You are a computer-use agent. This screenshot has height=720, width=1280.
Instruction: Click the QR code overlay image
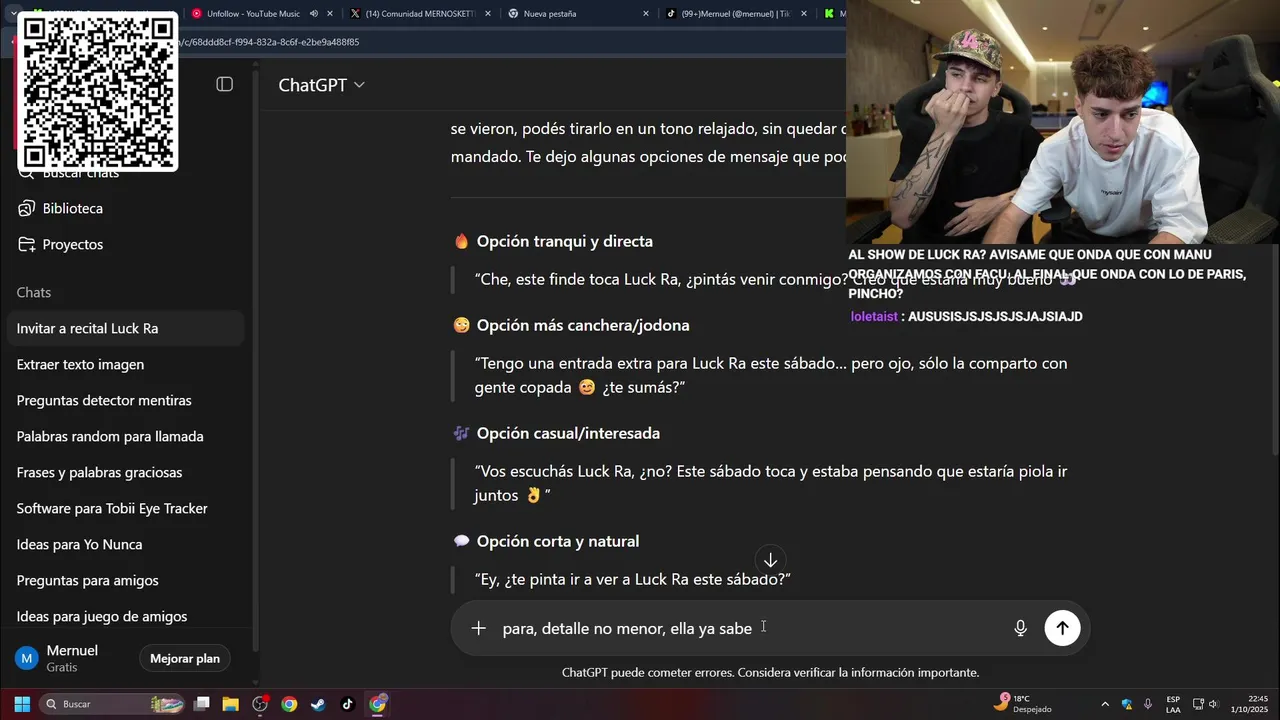point(97,91)
